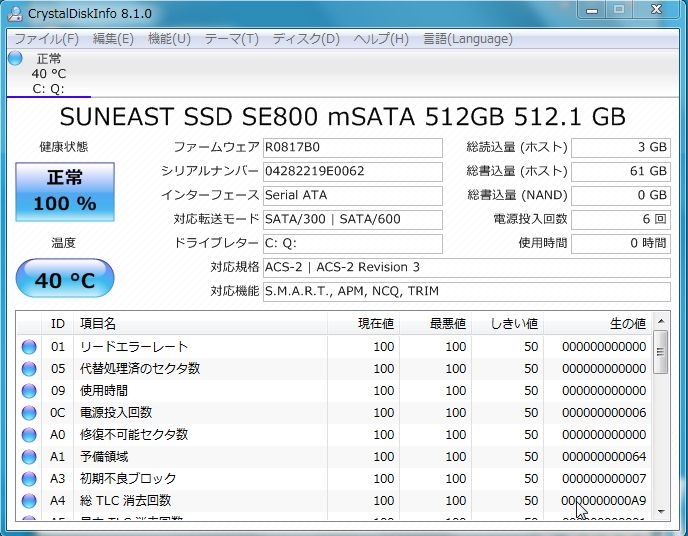Select the 代替処理済のセクタ数 row name

140,369
